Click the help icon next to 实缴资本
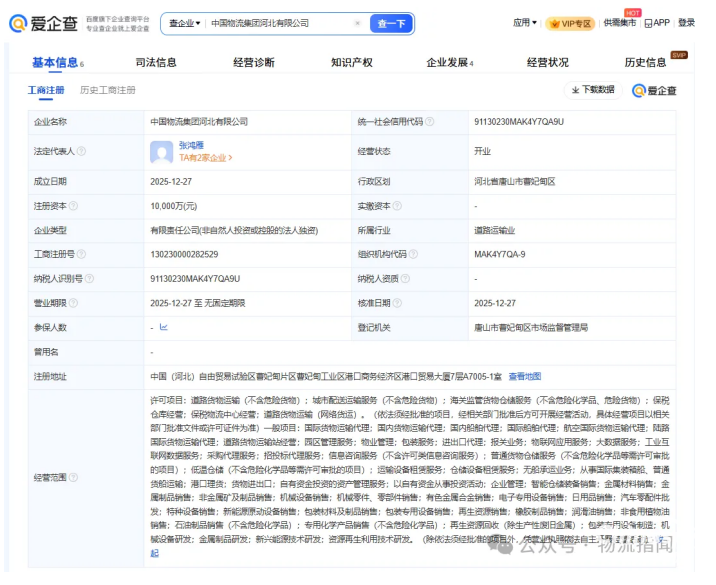The width and height of the screenshot is (716, 585). click(x=397, y=206)
